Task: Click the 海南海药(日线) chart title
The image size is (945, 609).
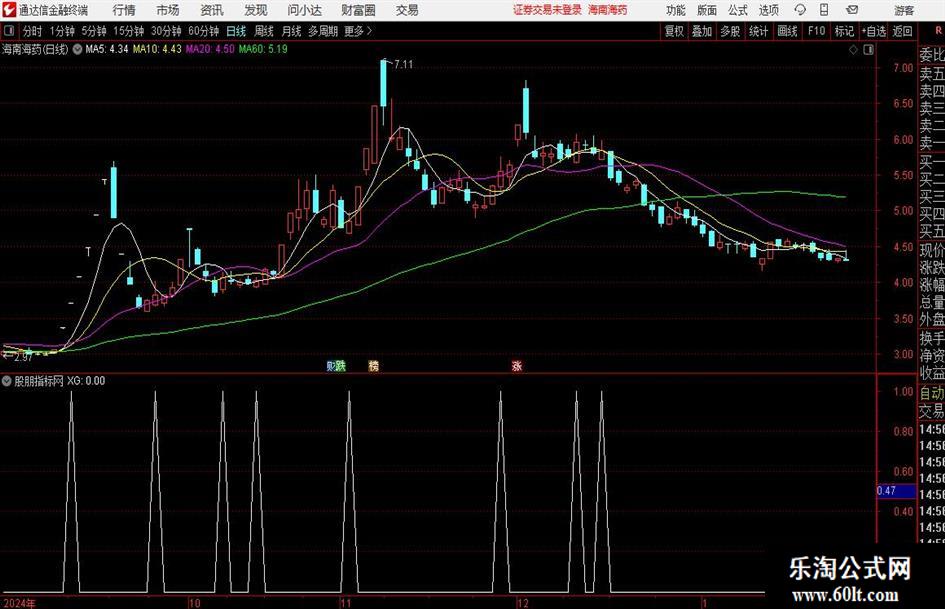Action: (35, 49)
